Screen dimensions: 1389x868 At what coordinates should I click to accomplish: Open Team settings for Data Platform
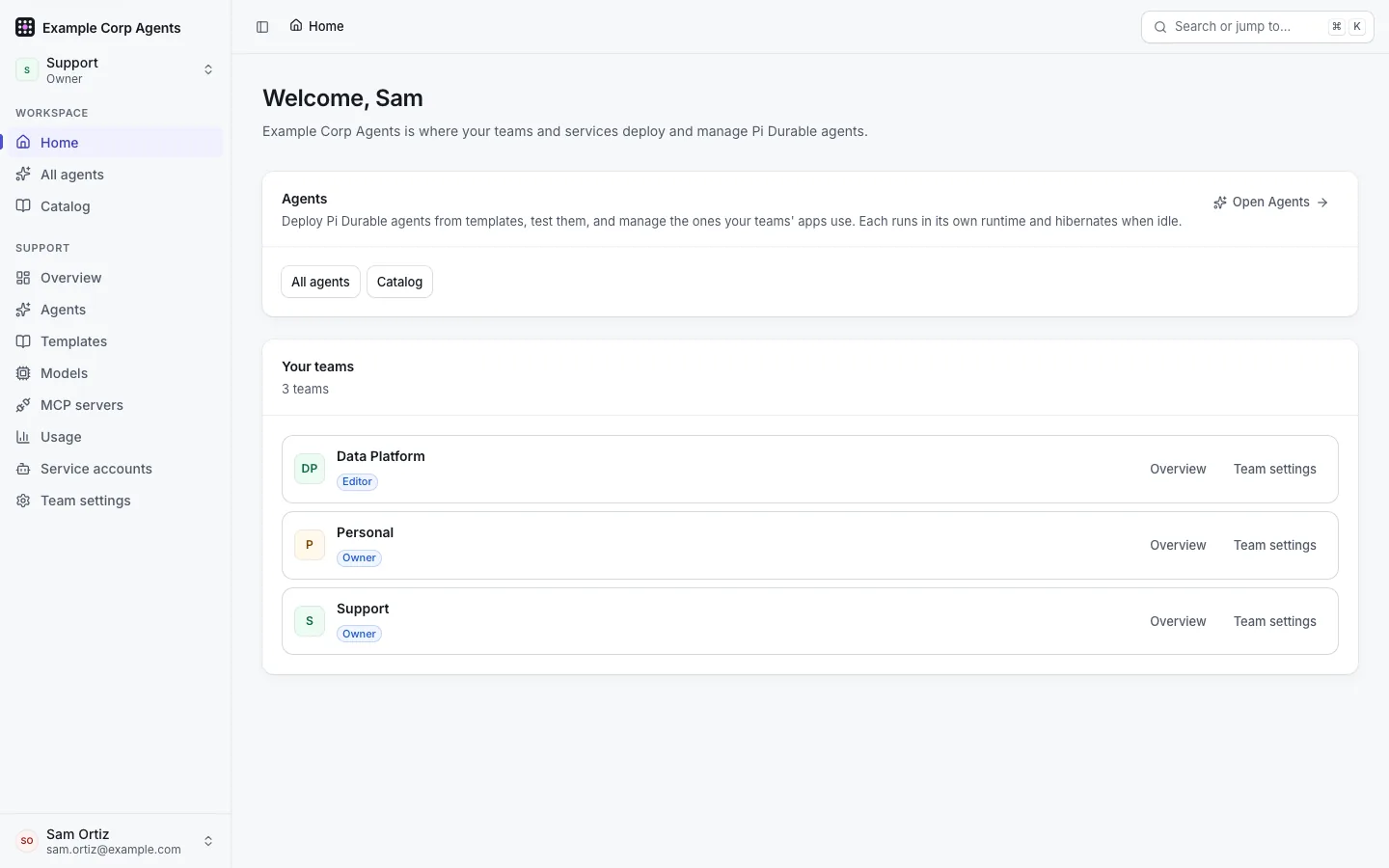pyautogui.click(x=1274, y=469)
